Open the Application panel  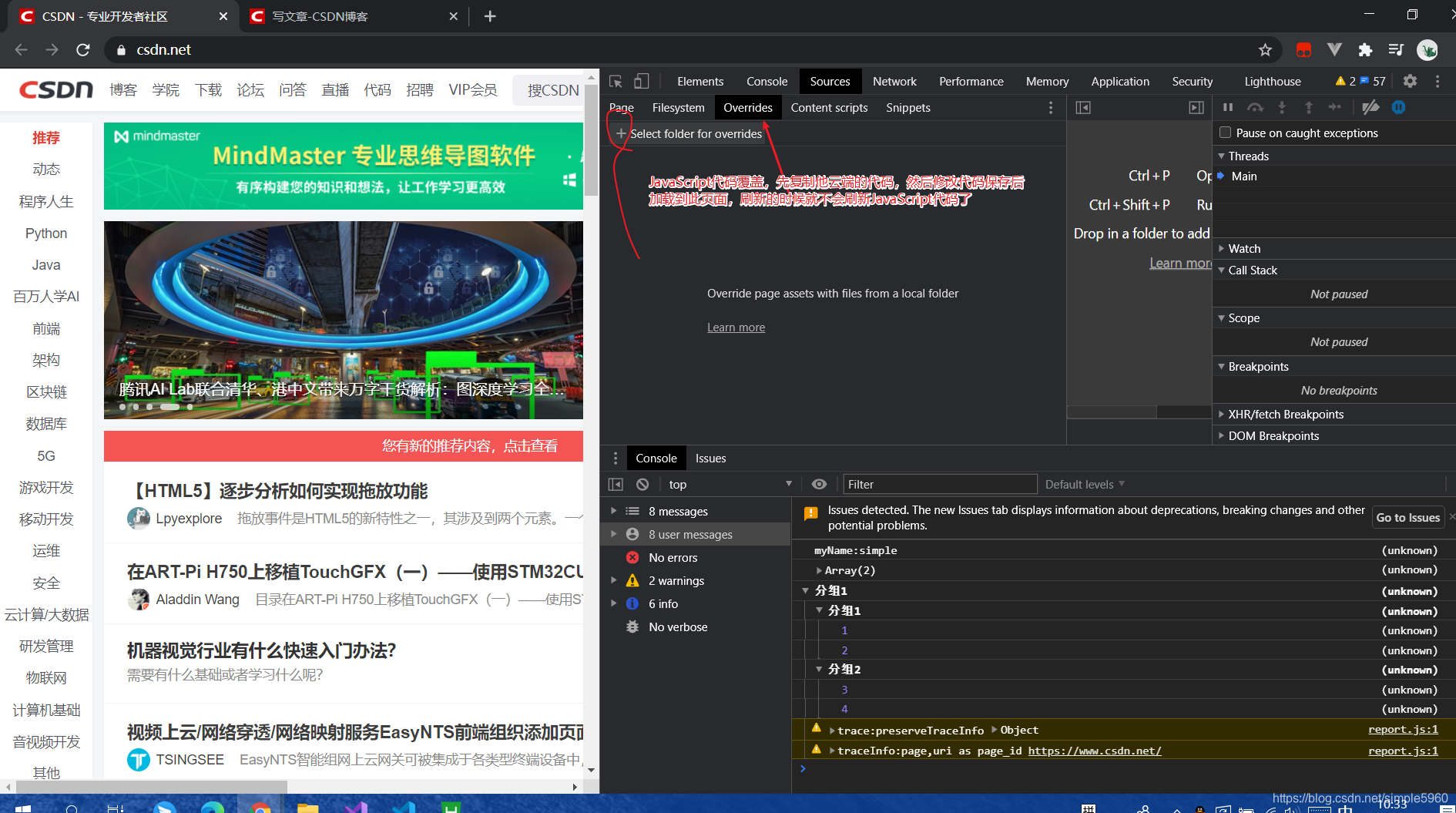pyautogui.click(x=1120, y=81)
